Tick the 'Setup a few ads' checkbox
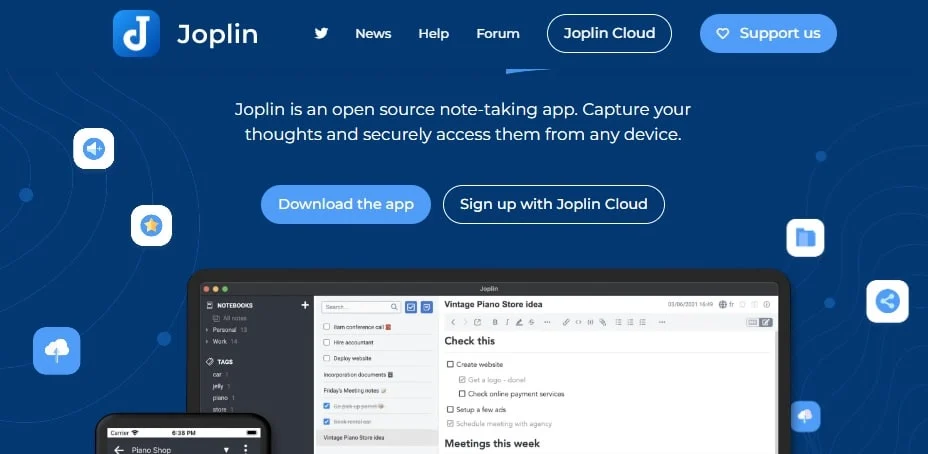The height and width of the screenshot is (454, 928). 450,409
